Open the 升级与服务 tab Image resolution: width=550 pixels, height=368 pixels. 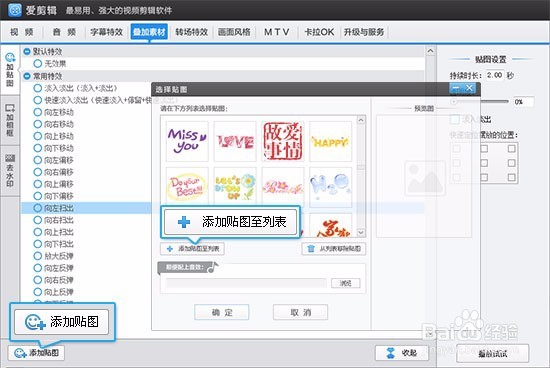tap(364, 32)
